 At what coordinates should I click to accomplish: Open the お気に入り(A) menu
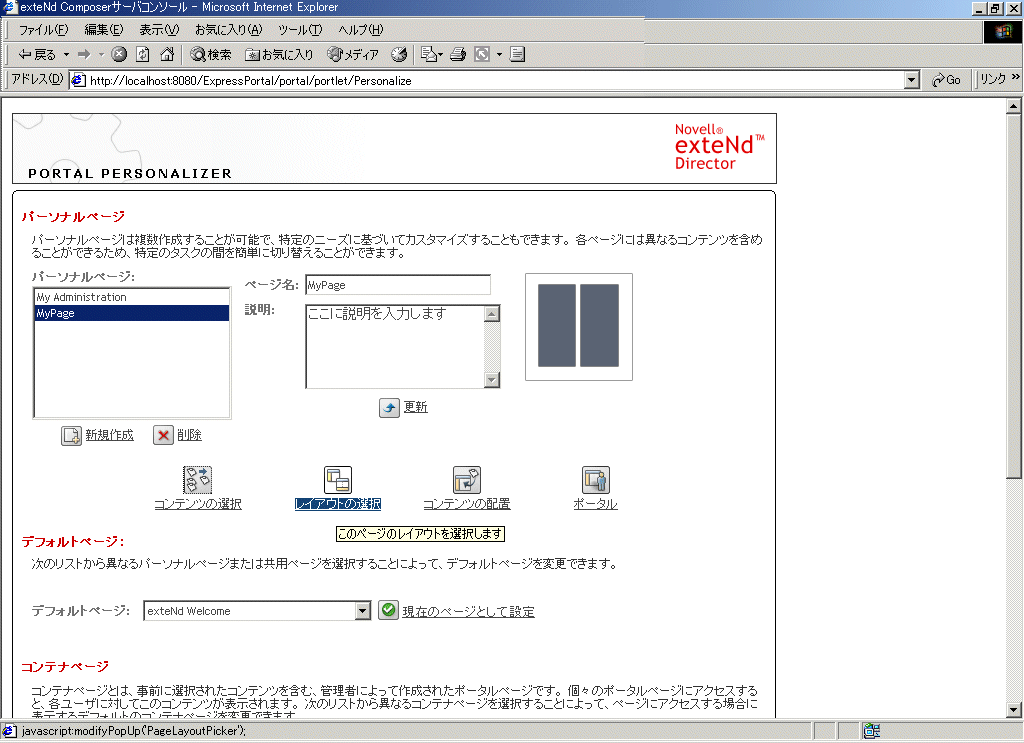(x=229, y=30)
